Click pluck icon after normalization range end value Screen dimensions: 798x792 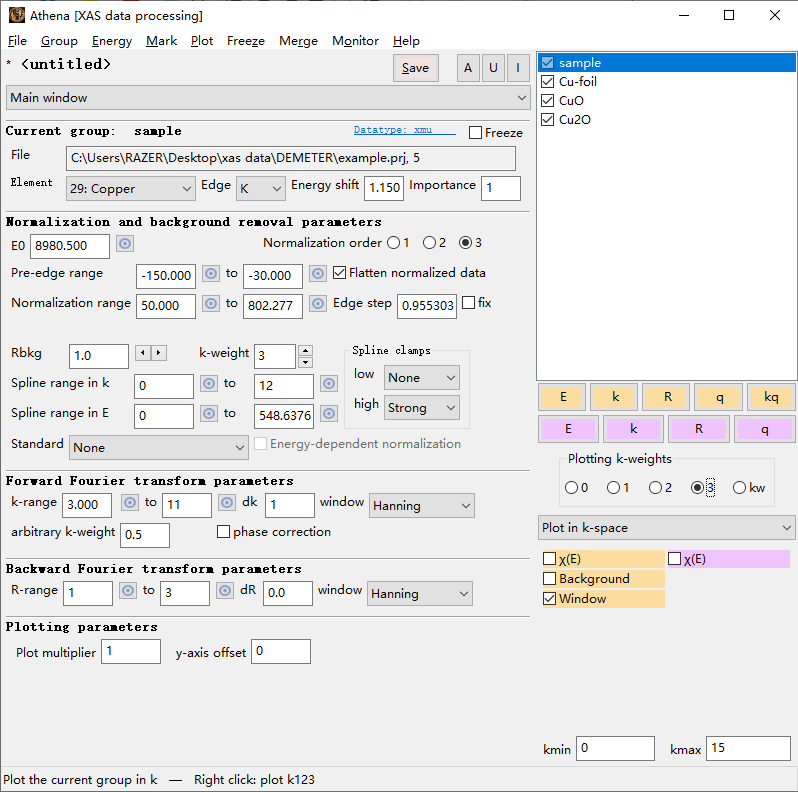point(317,304)
